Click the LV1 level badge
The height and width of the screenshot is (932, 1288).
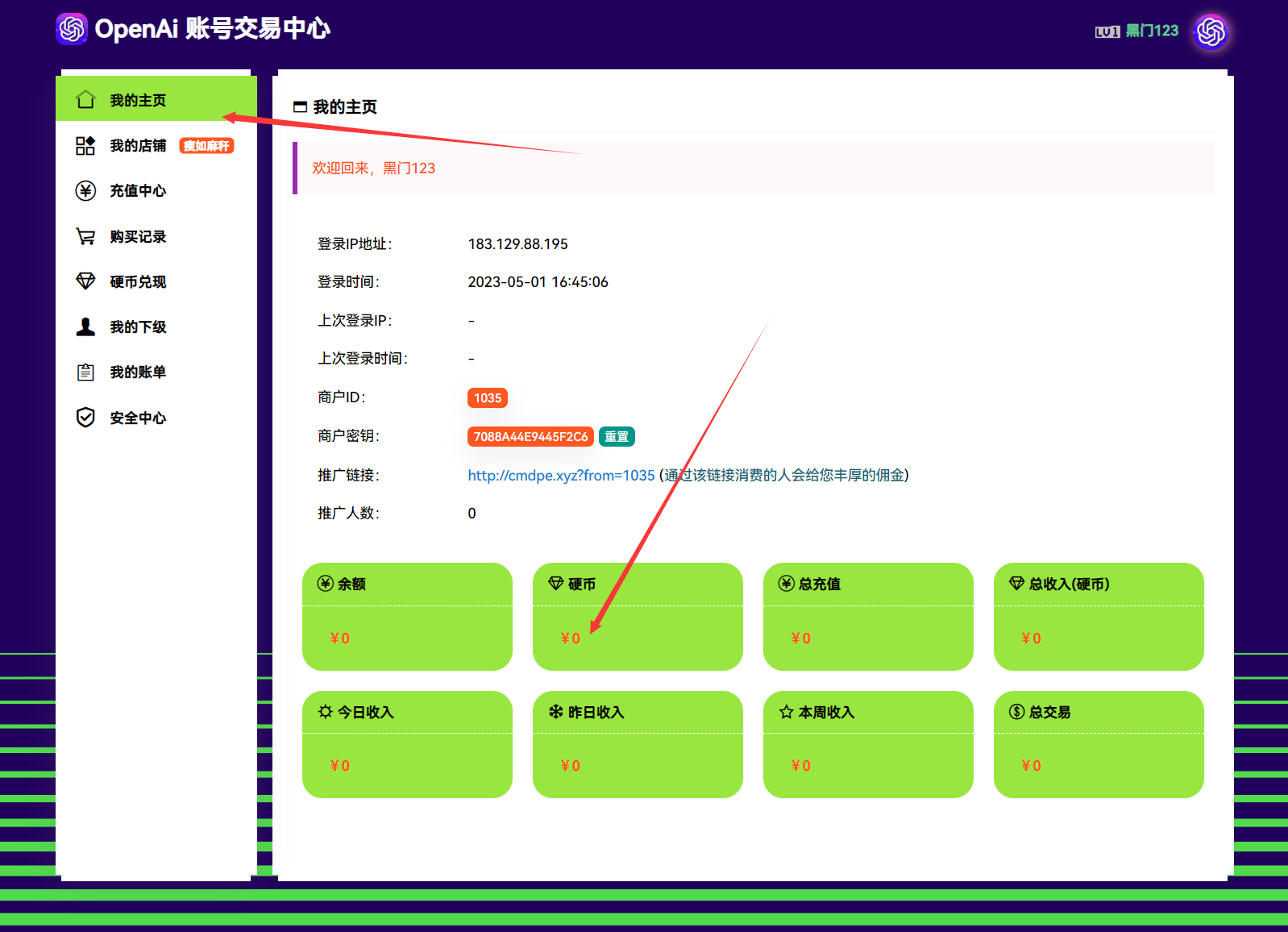(x=1107, y=31)
